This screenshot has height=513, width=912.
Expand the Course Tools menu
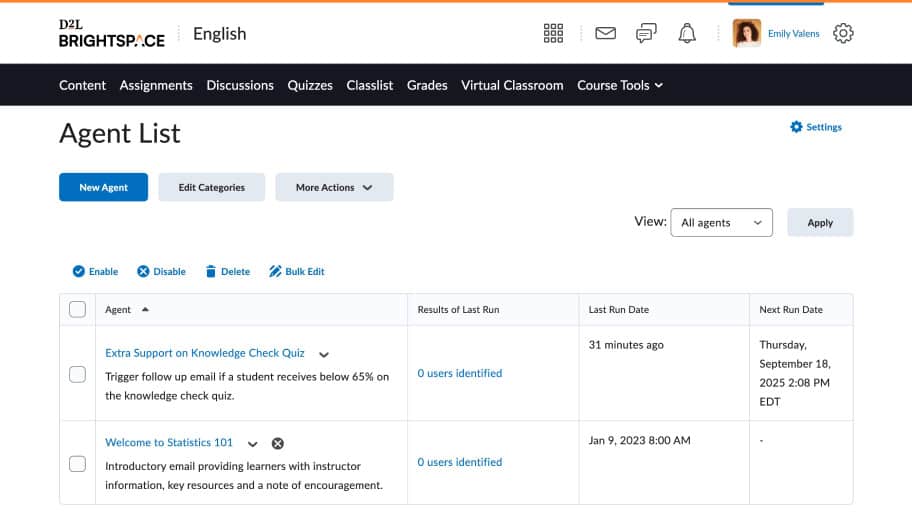pyautogui.click(x=620, y=86)
